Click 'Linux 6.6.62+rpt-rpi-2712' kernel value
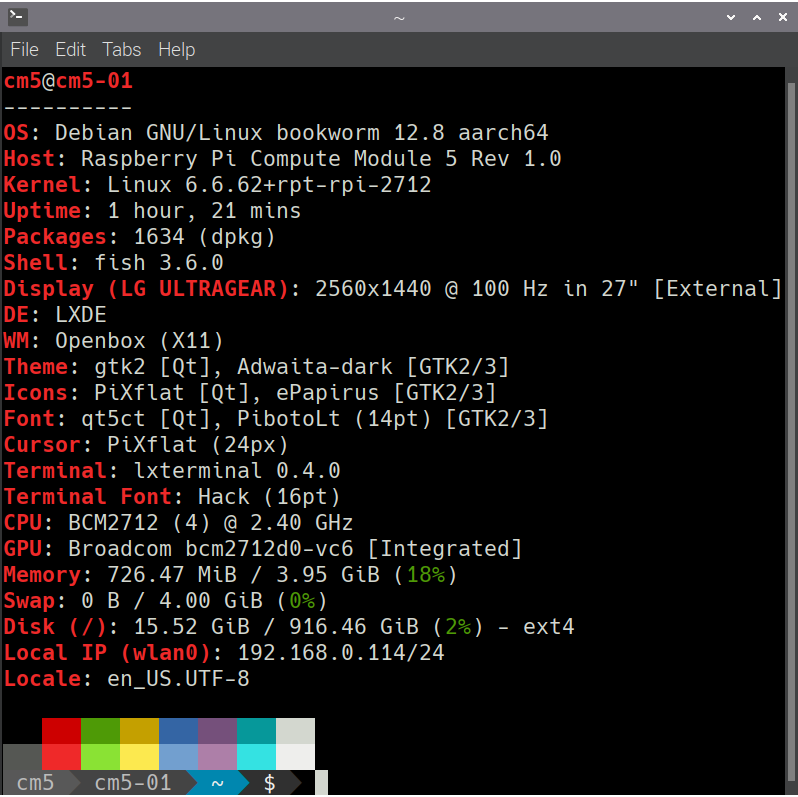The height and width of the screenshot is (797, 798). 269,185
